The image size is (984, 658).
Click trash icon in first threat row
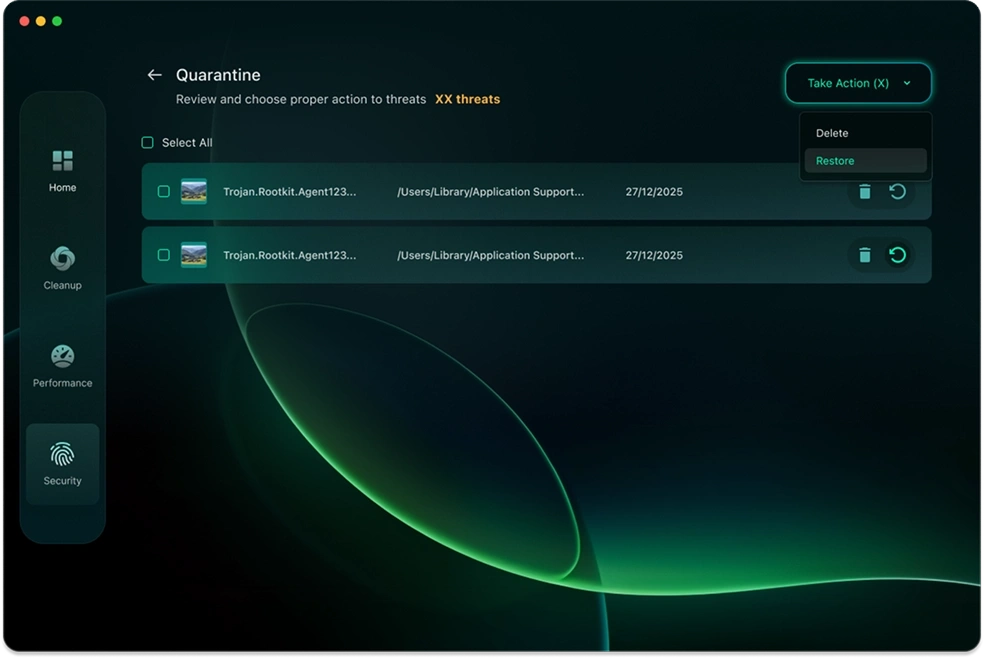coord(865,191)
